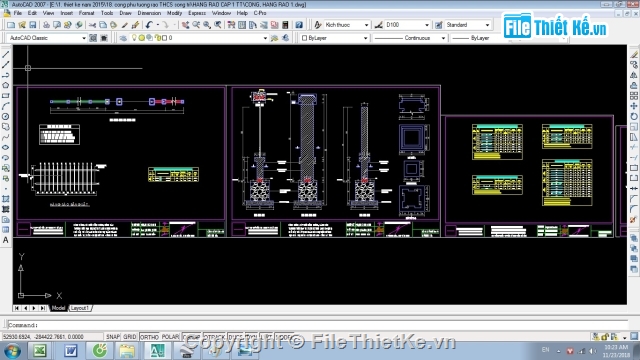Open Layer Properties Manager icon
This screenshot has height=360, width=640.
click(123, 38)
